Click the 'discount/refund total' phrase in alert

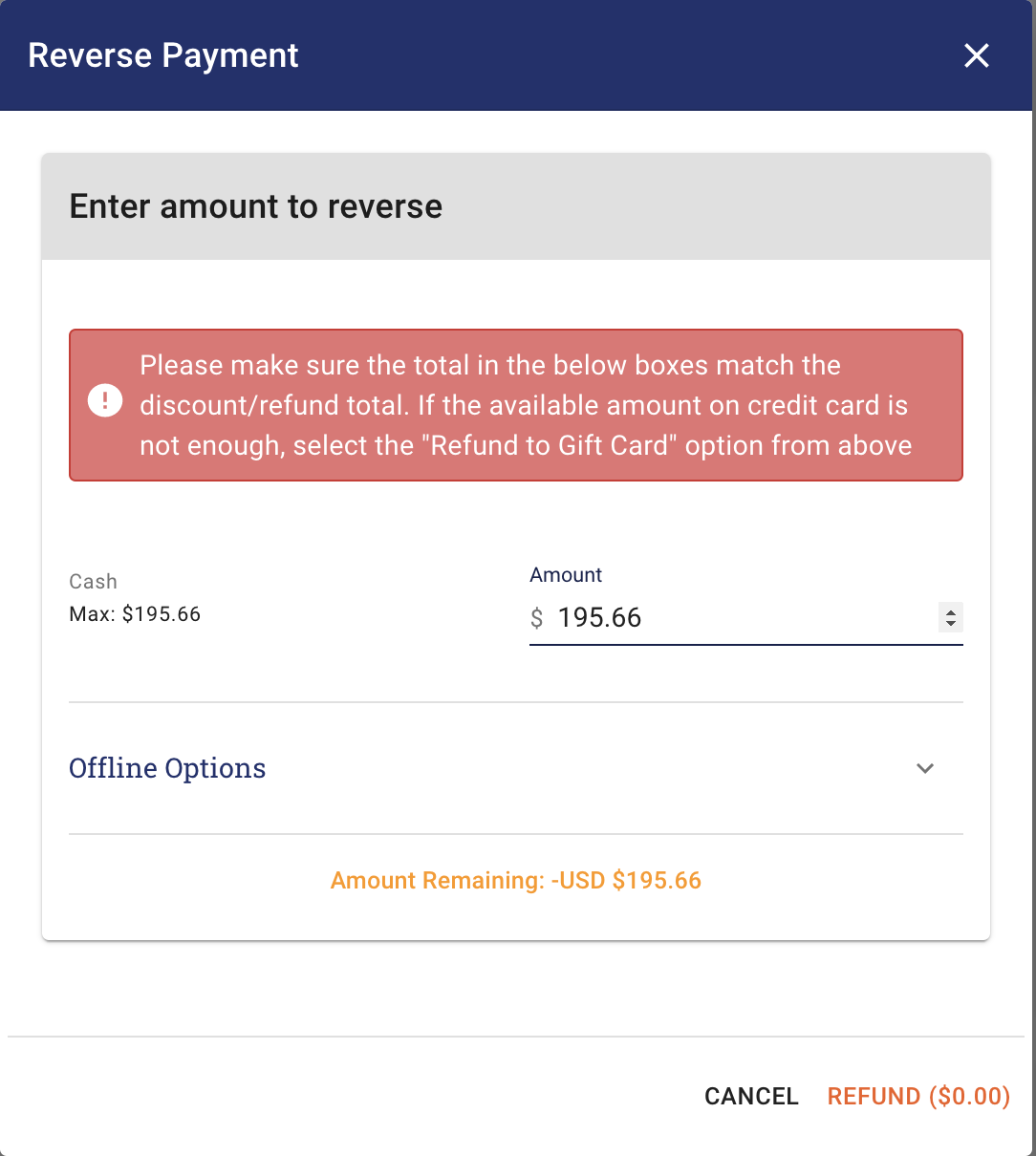(x=272, y=405)
